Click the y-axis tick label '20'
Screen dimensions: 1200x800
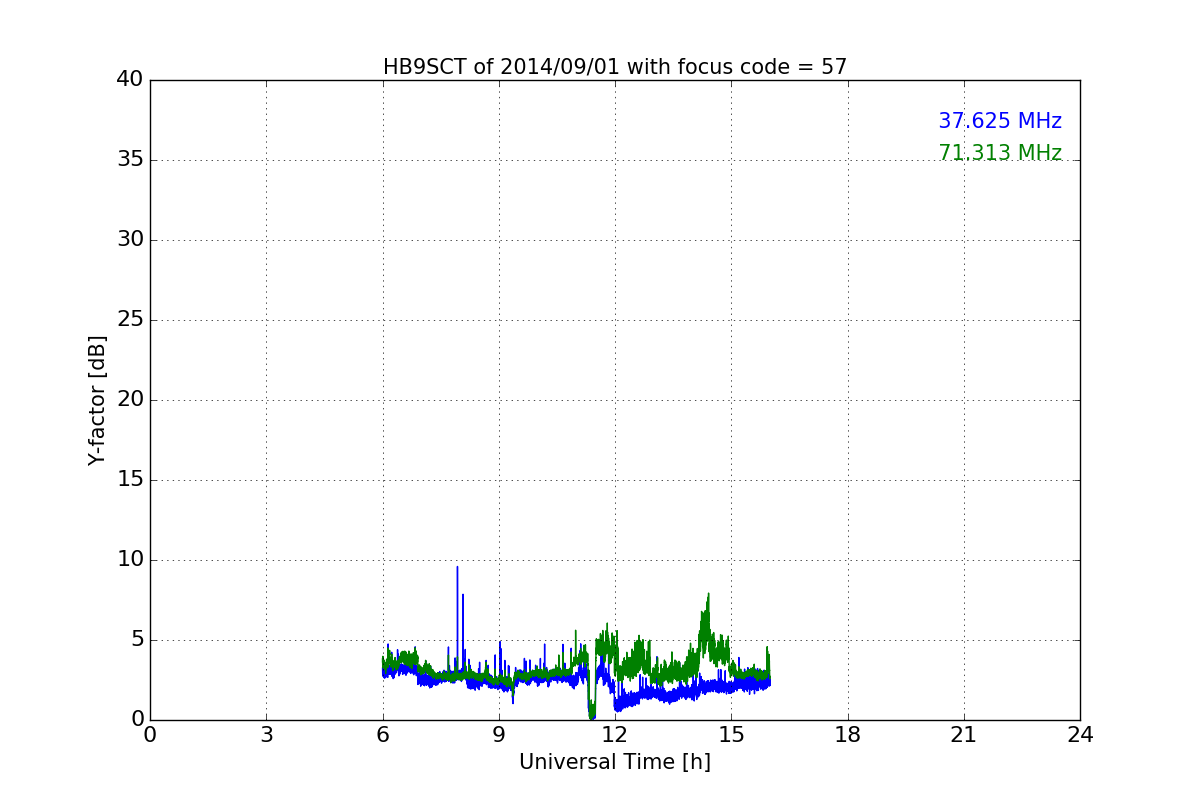[130, 400]
